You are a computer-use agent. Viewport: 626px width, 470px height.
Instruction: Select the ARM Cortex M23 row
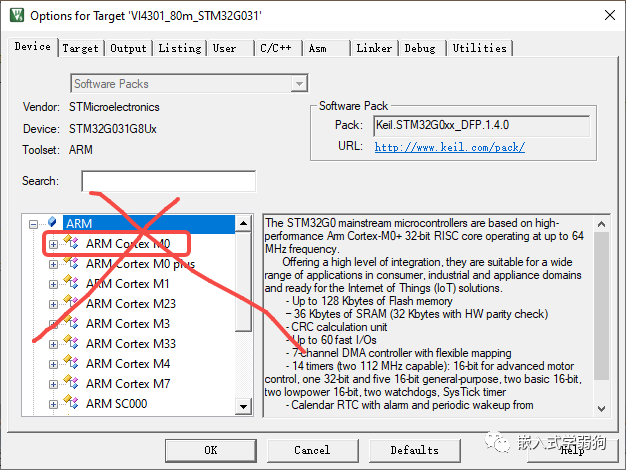131,303
